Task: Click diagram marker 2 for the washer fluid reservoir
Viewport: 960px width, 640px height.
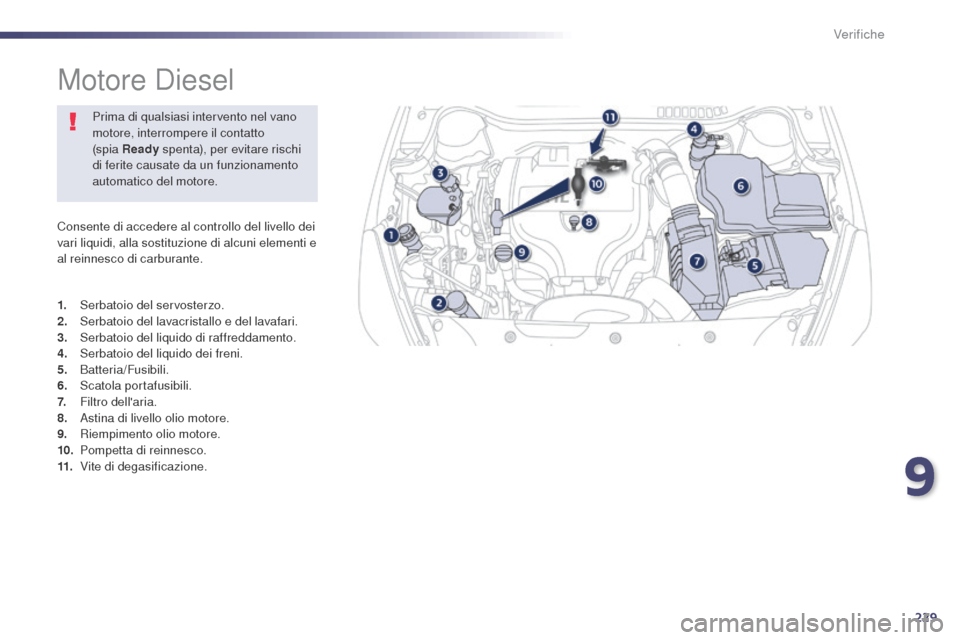Action: point(438,302)
